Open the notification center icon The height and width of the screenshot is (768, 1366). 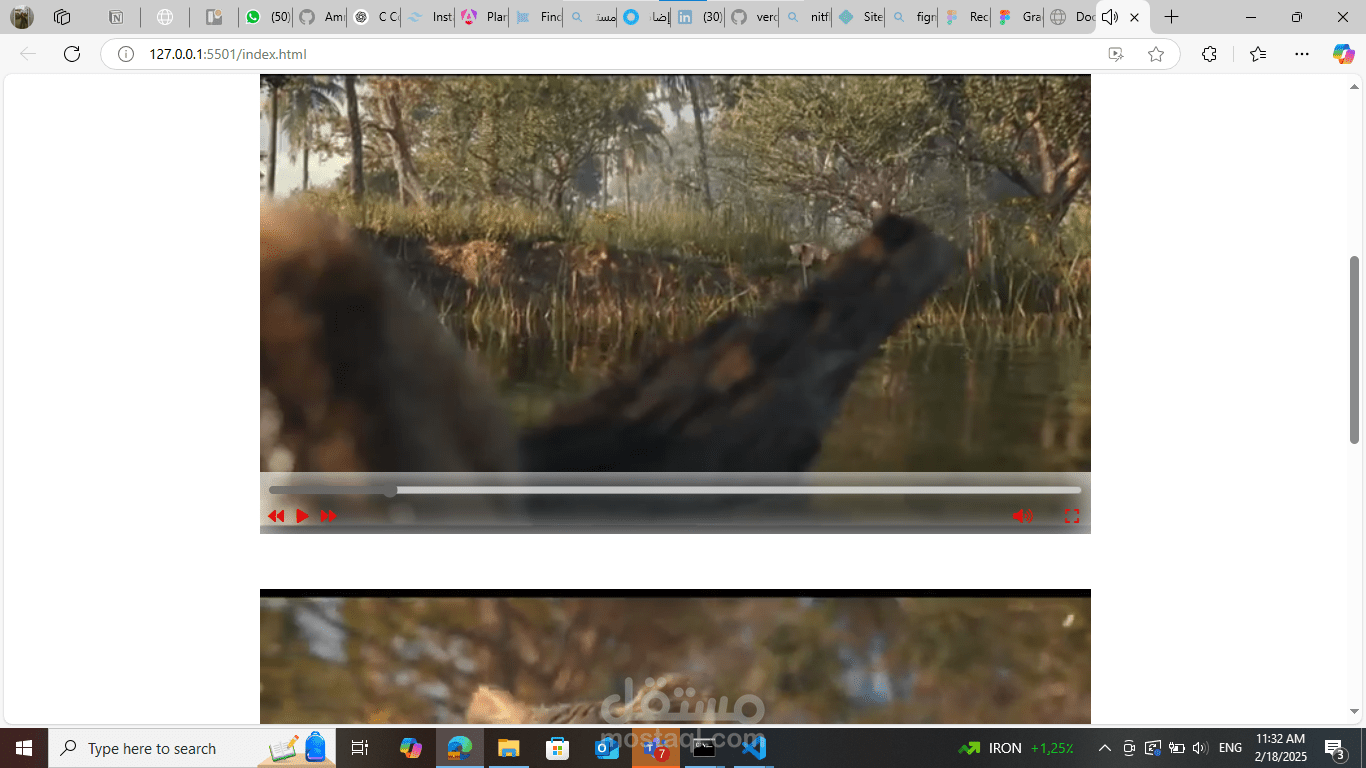click(1335, 748)
